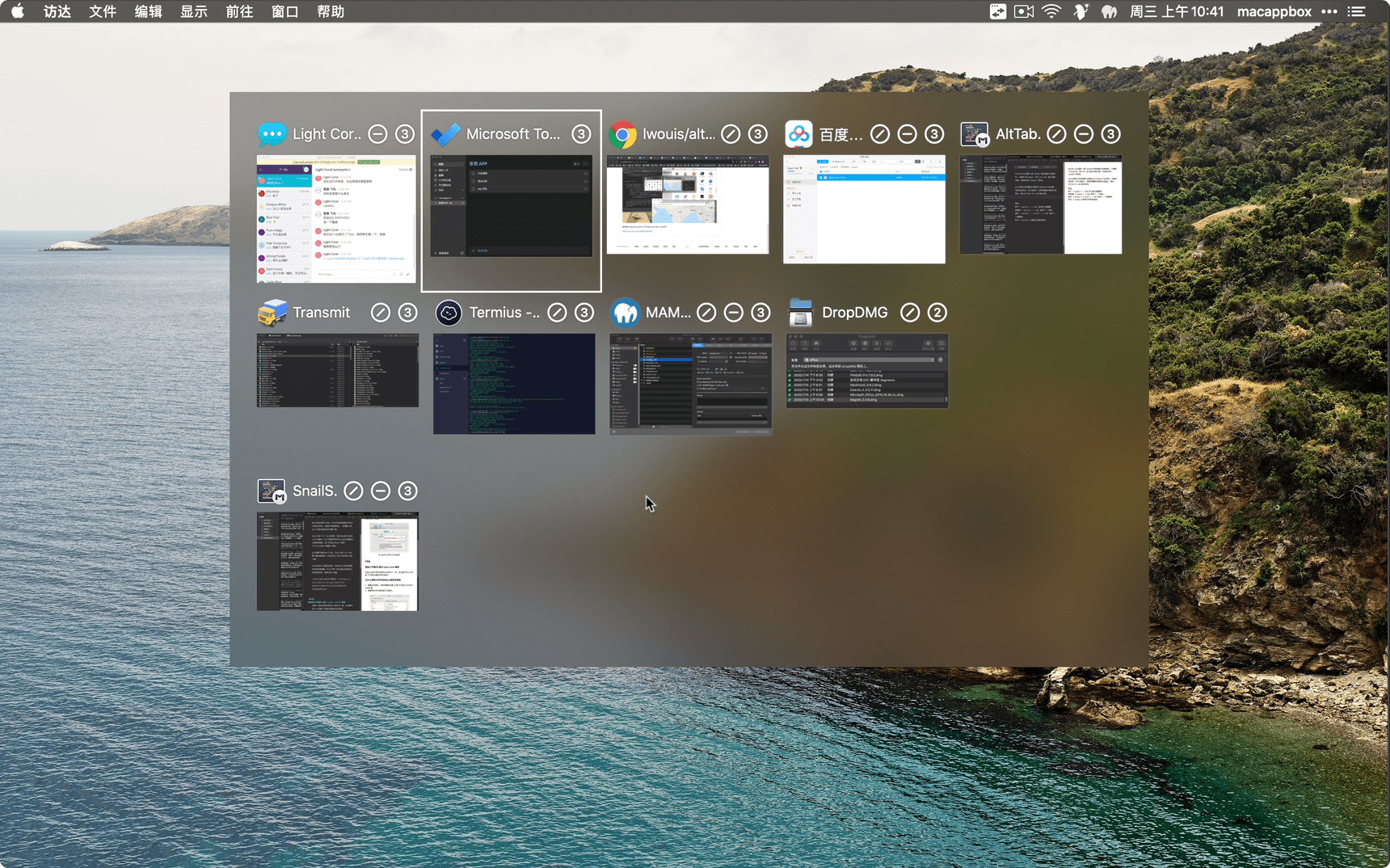Click the minimized minus indicator for AltTab.
The height and width of the screenshot is (868, 1390).
[x=1084, y=134]
